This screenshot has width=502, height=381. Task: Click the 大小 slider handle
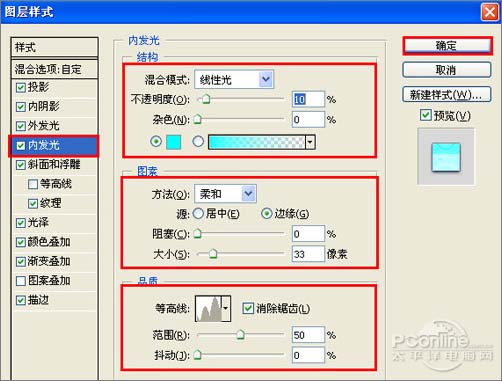(x=213, y=254)
